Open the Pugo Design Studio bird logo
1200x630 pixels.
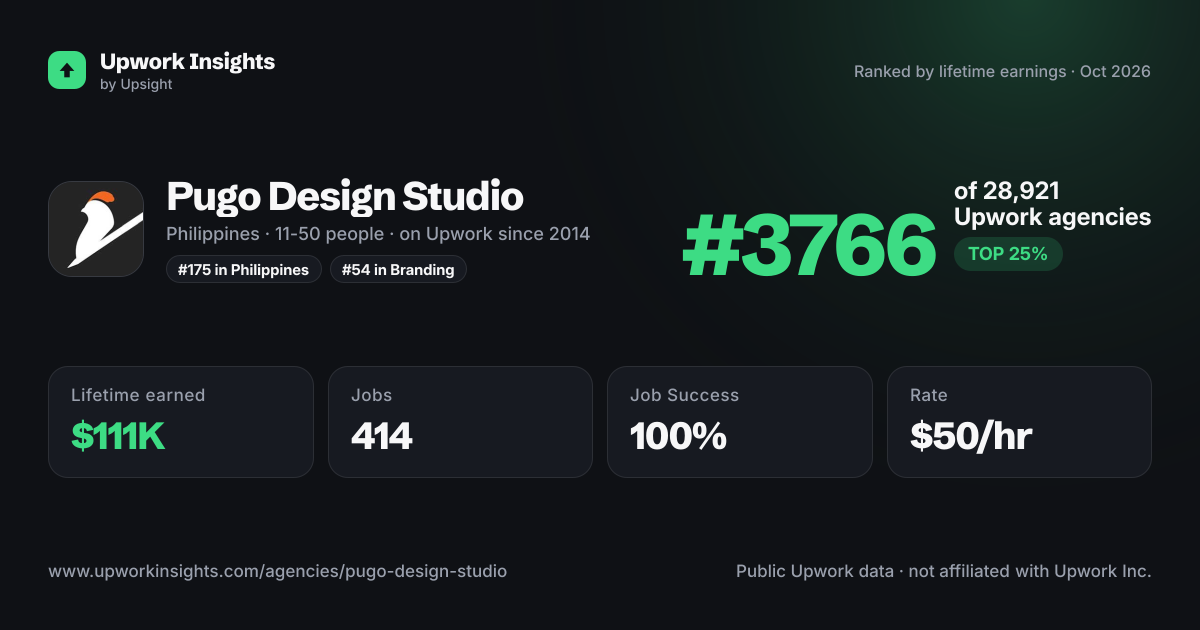pyautogui.click(x=96, y=229)
